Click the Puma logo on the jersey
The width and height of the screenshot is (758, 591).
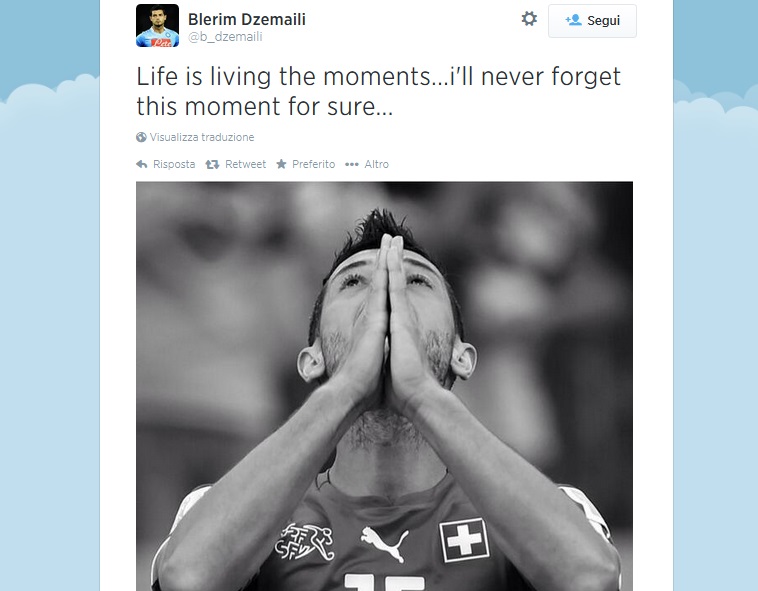[384, 543]
